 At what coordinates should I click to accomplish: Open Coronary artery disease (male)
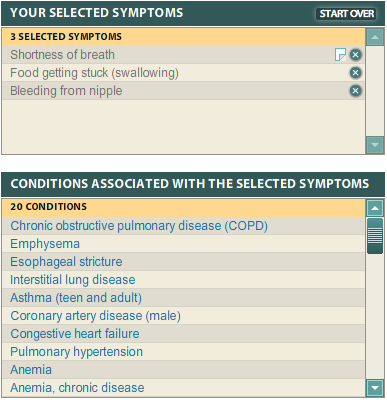96,316
